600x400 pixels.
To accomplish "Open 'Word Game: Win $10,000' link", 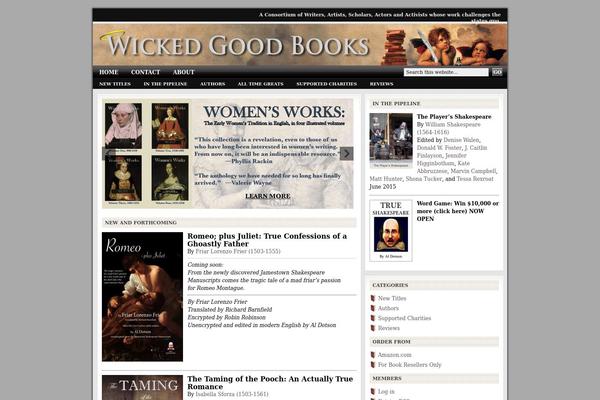I will 458,211.
